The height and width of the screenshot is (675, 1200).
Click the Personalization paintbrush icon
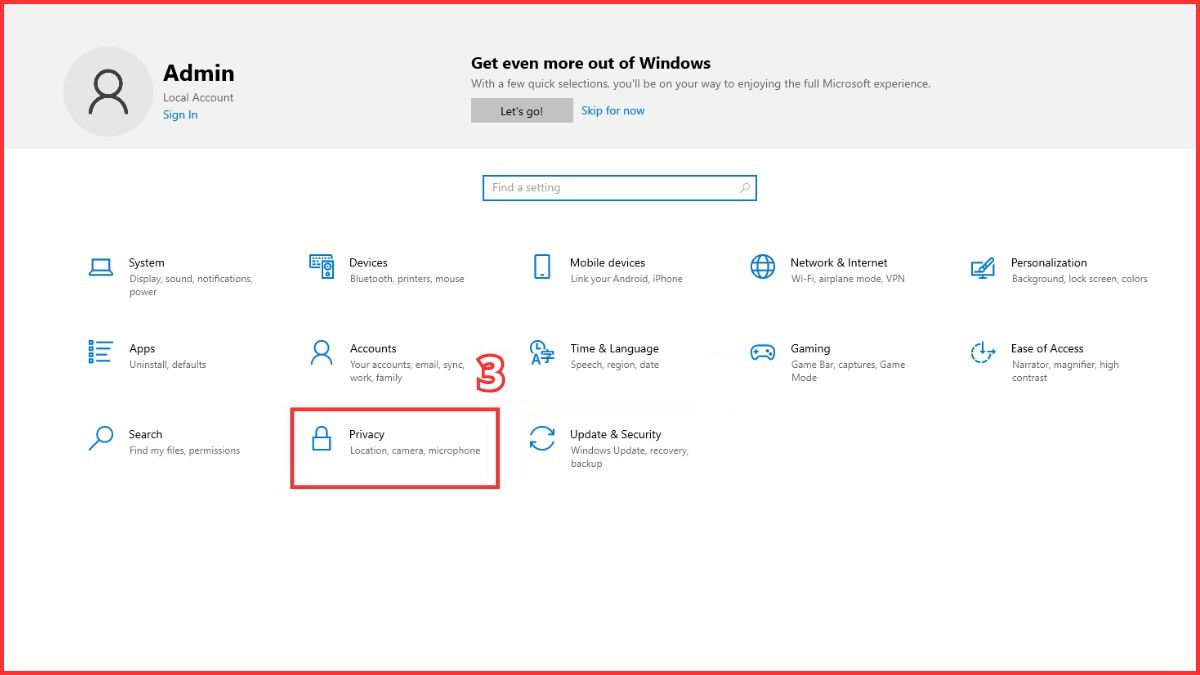pos(983,268)
